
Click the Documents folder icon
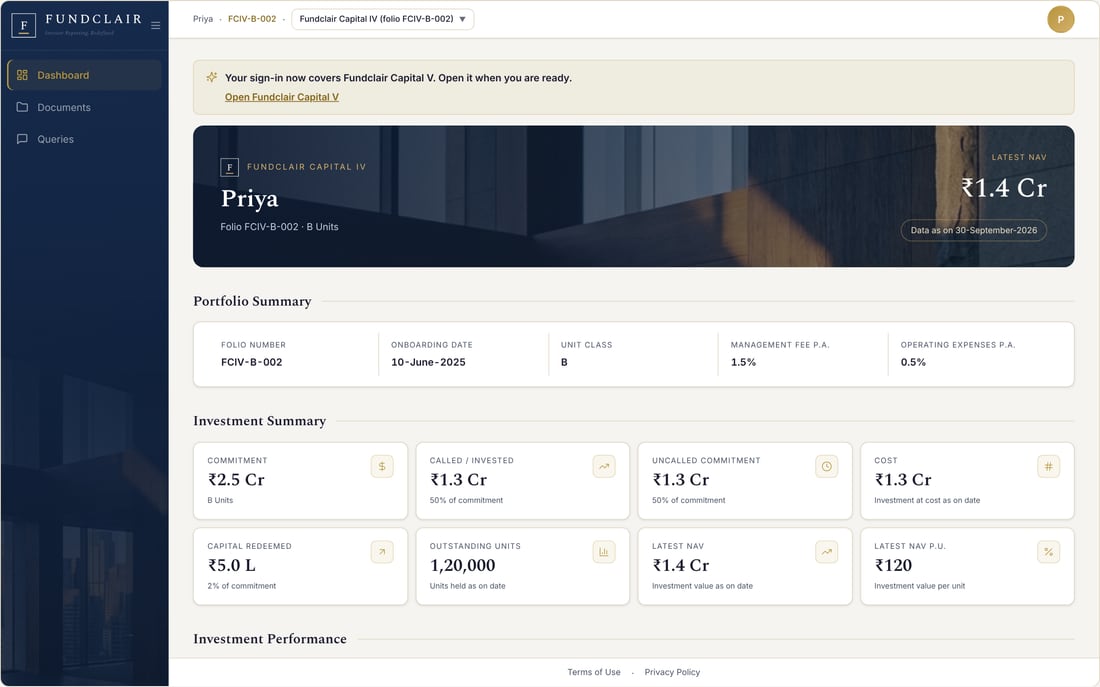[22, 107]
